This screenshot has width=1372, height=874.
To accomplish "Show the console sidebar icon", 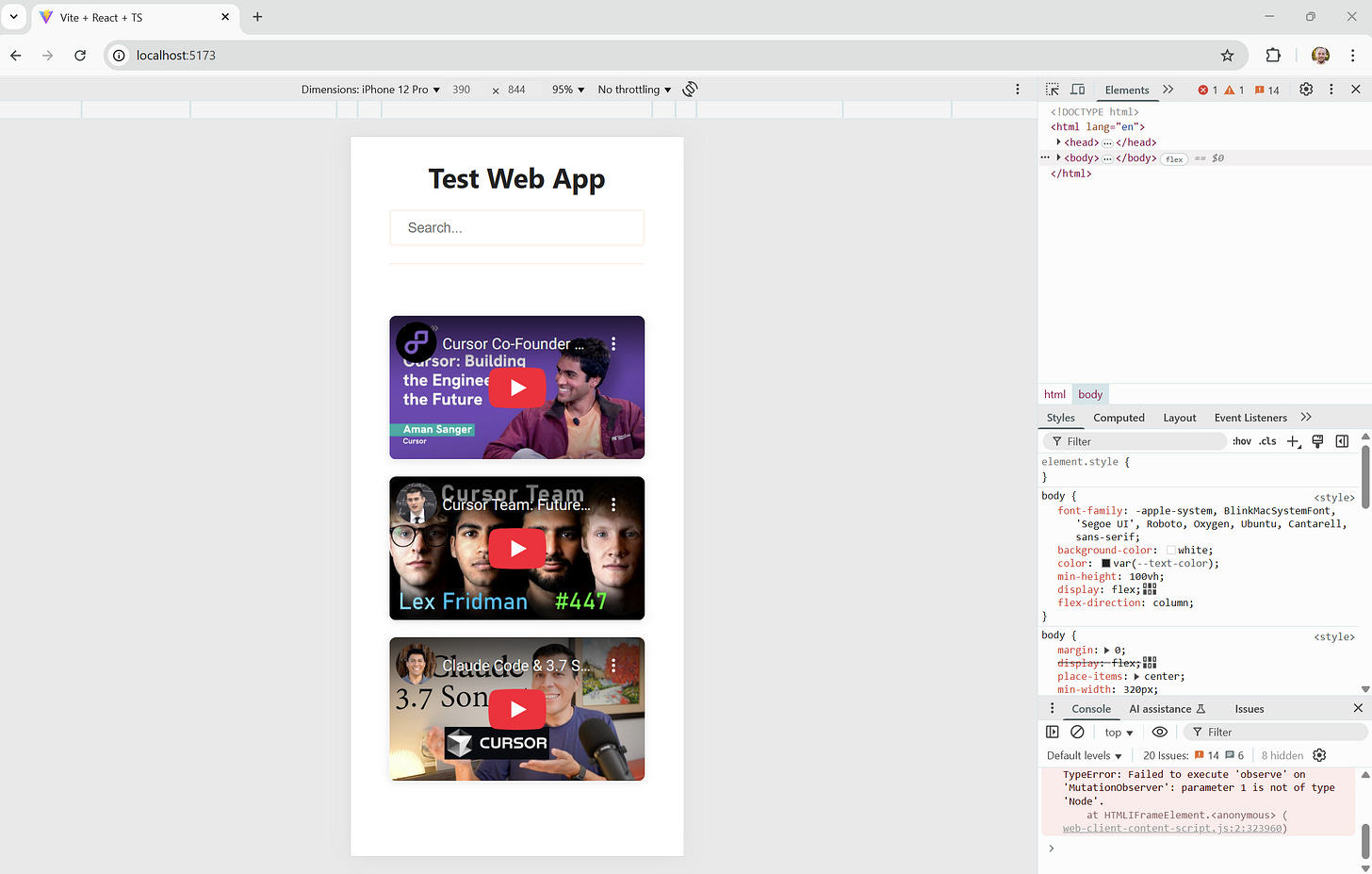I will 1053,732.
